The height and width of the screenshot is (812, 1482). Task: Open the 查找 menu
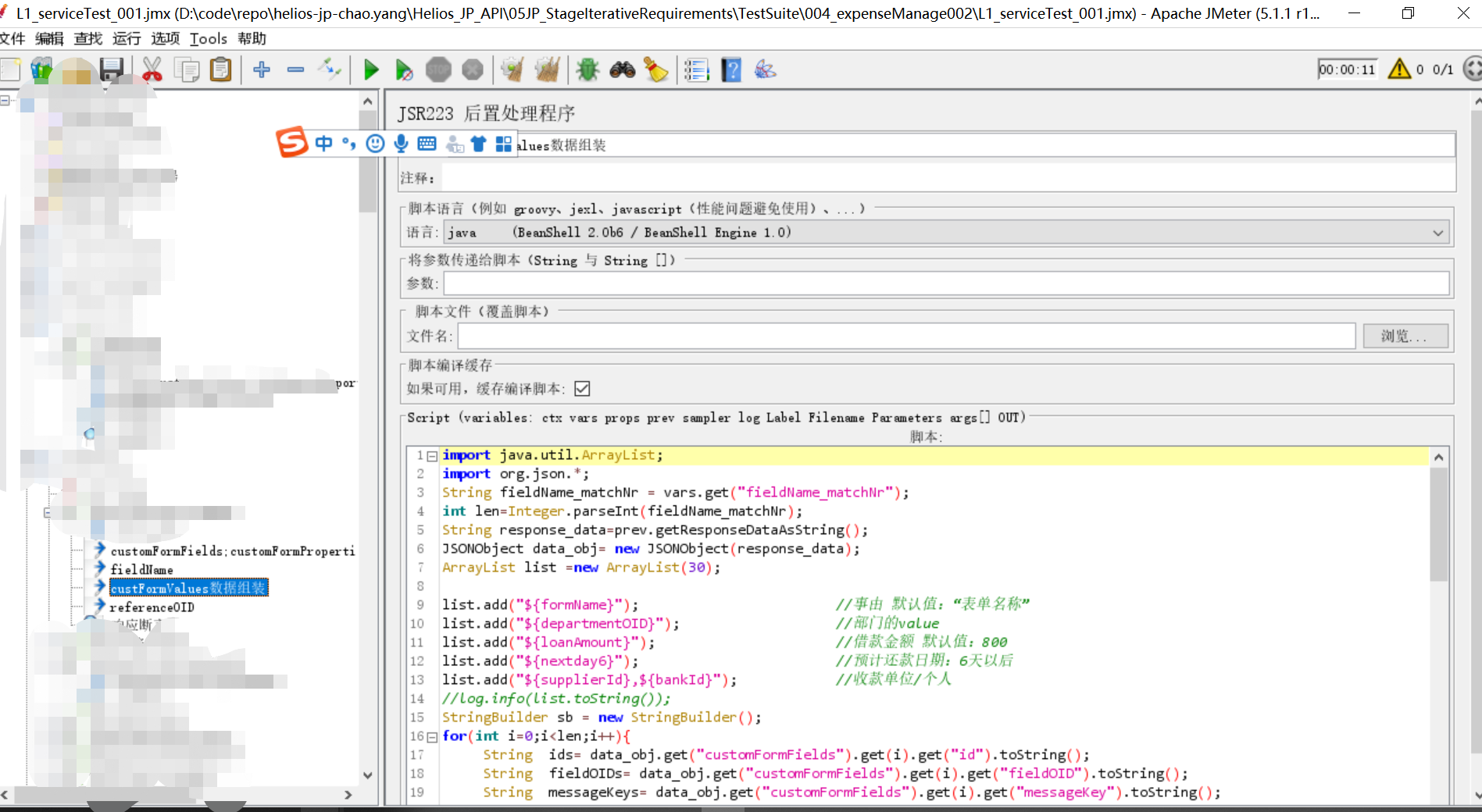[x=87, y=38]
